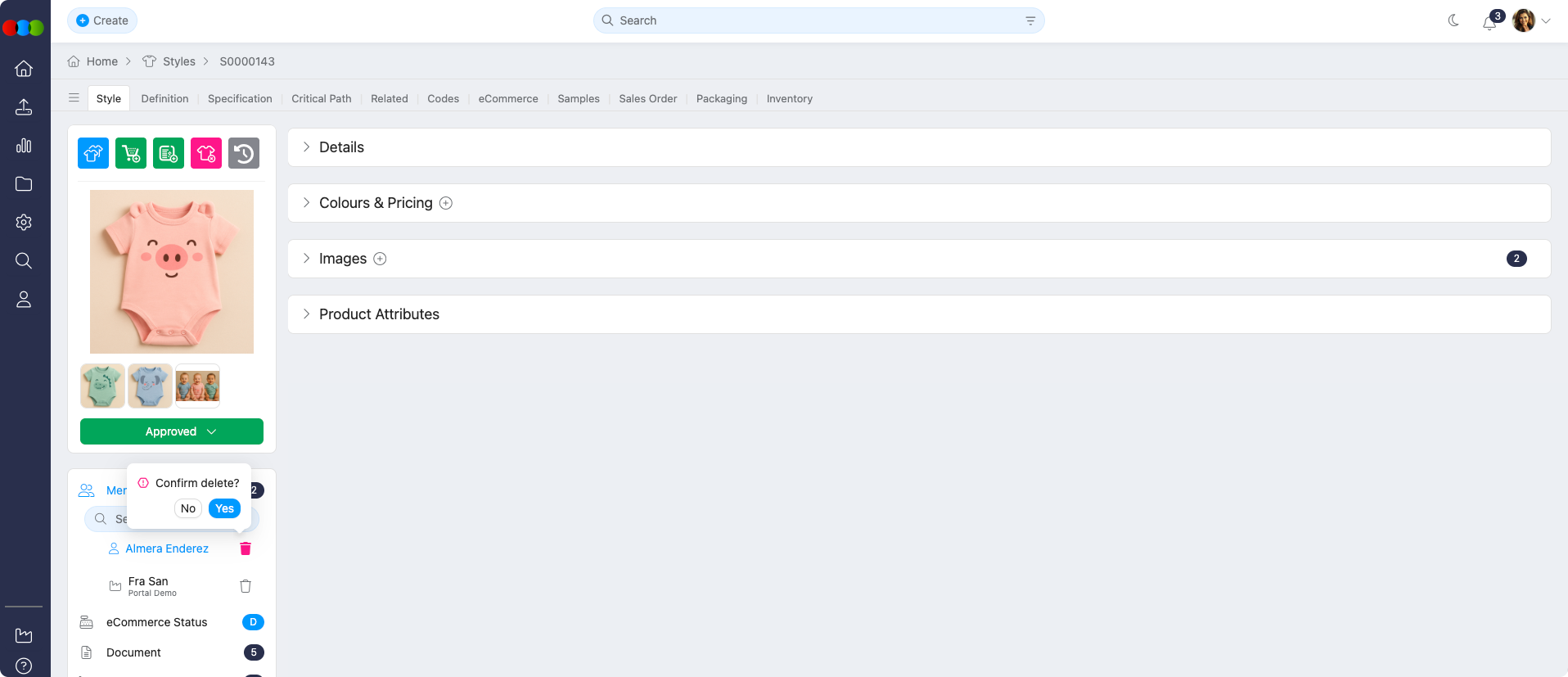This screenshot has width=1568, height=677.
Task: Expand the Details section
Action: (x=341, y=147)
